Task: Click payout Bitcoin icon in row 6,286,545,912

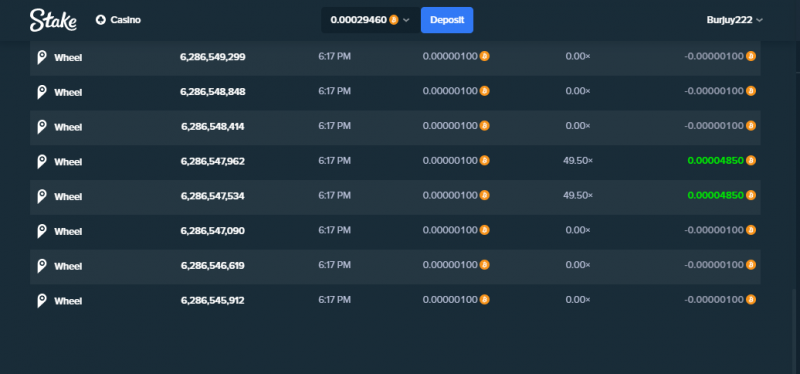Action: [751, 299]
